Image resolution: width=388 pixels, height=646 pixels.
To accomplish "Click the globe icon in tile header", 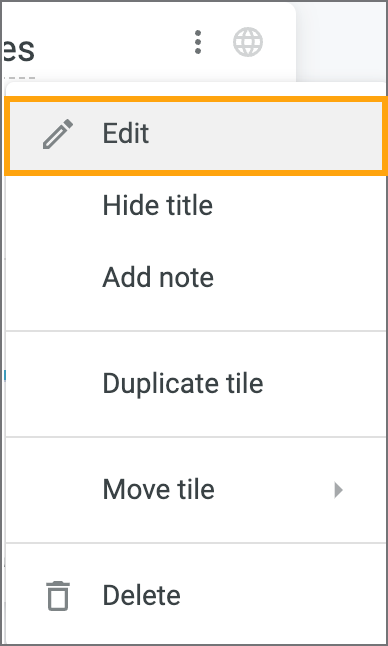I will [x=248, y=42].
